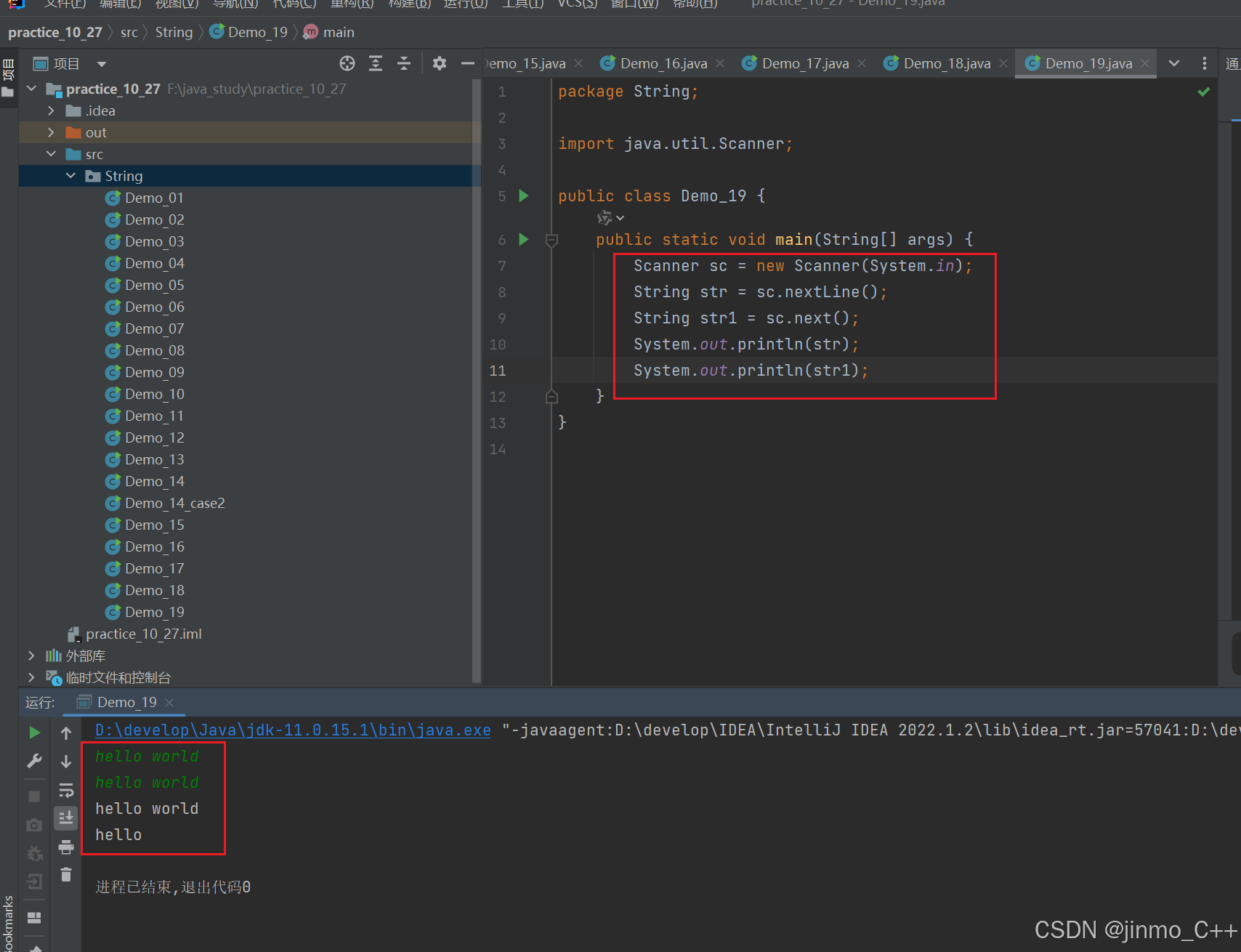The height and width of the screenshot is (952, 1241).
Task: Click Demo_19 breadcrumb
Action: click(x=248, y=32)
